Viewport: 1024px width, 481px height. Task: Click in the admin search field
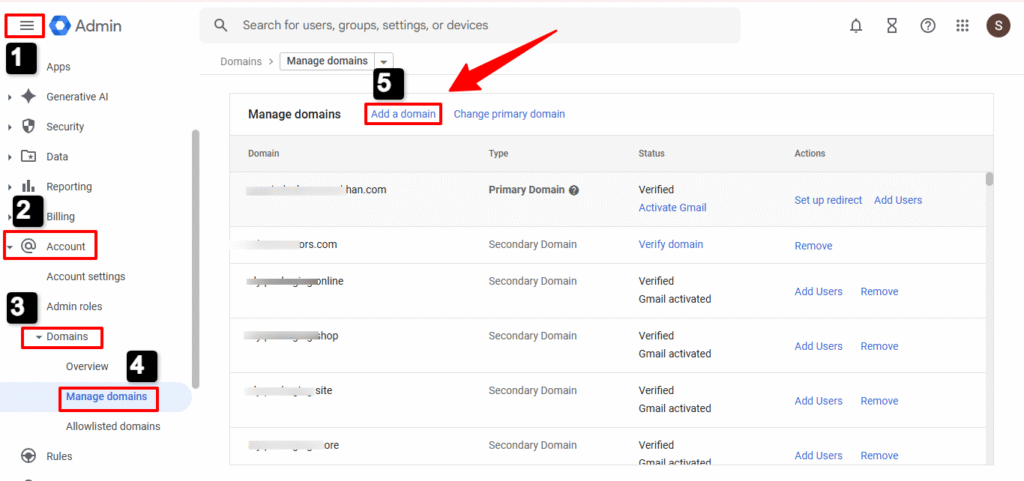click(480, 25)
